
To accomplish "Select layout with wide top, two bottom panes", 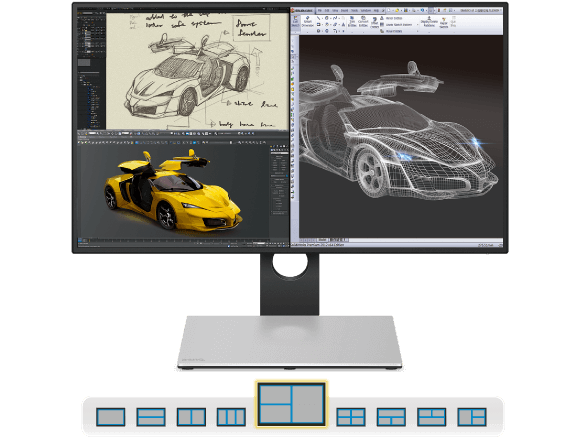I will pos(391,417).
